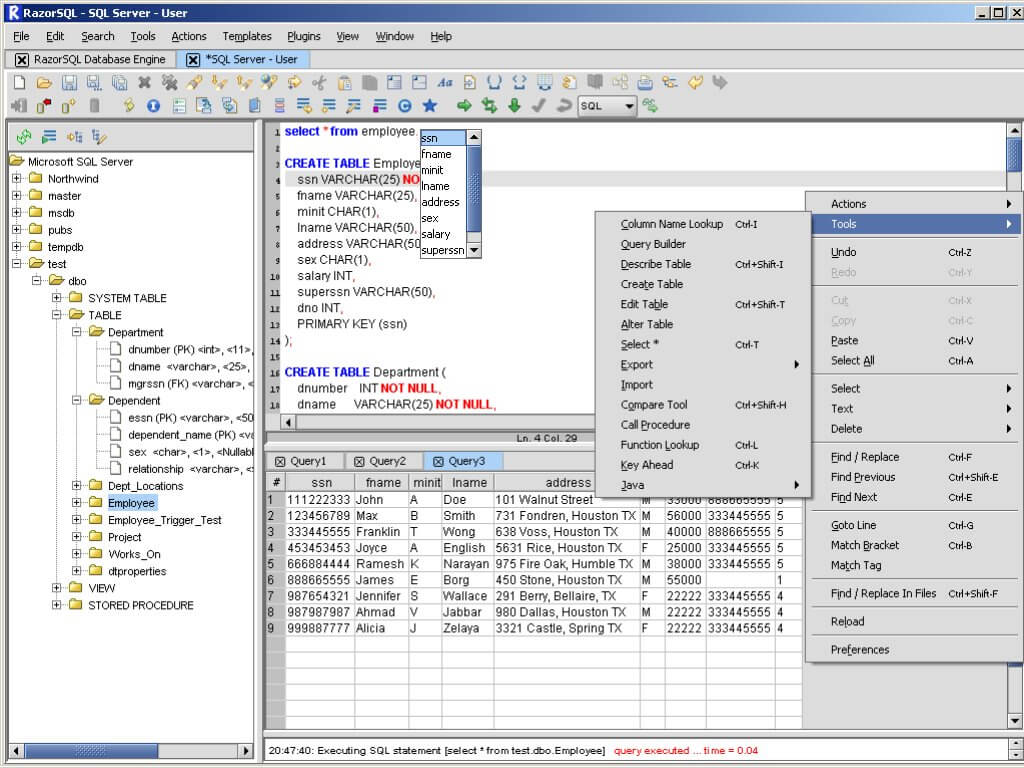Click the blue star icon in toolbar
The height and width of the screenshot is (768, 1024).
point(429,106)
